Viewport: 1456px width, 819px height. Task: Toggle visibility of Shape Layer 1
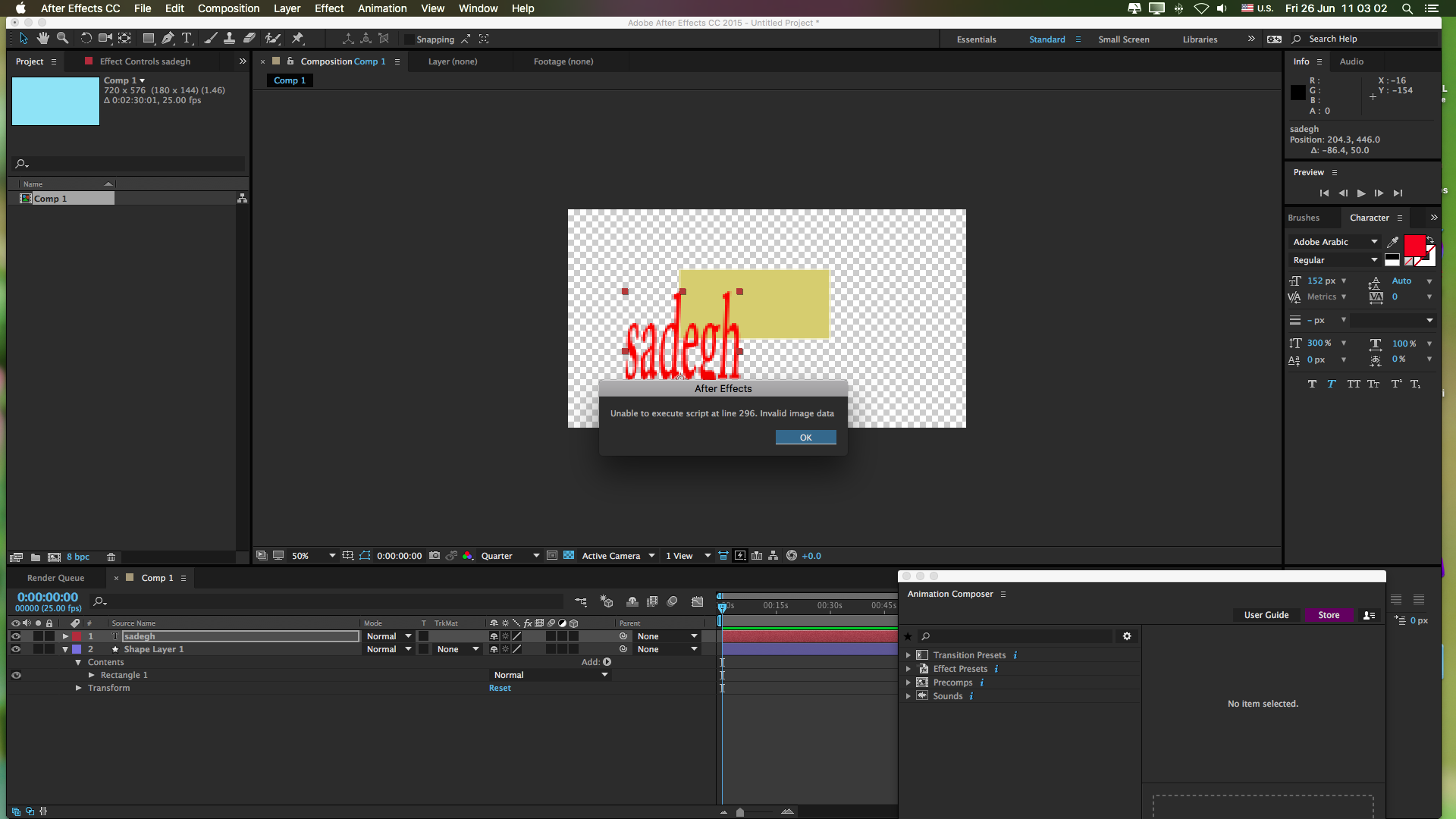[15, 649]
